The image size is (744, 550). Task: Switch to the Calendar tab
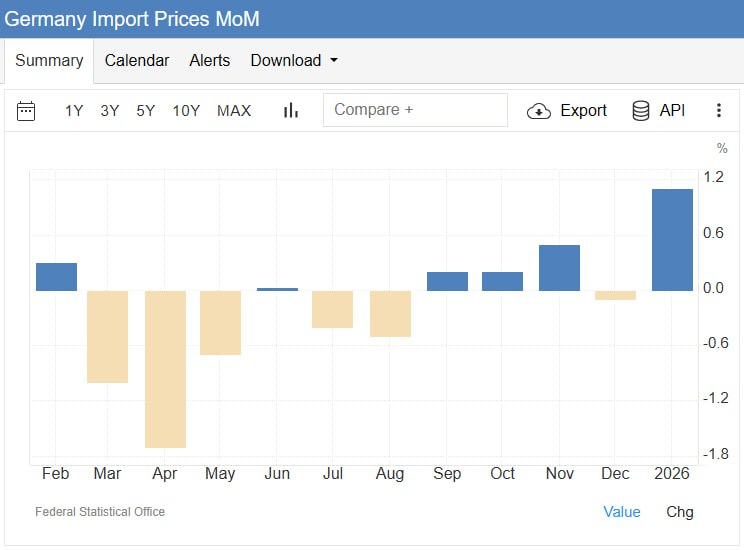tap(137, 61)
